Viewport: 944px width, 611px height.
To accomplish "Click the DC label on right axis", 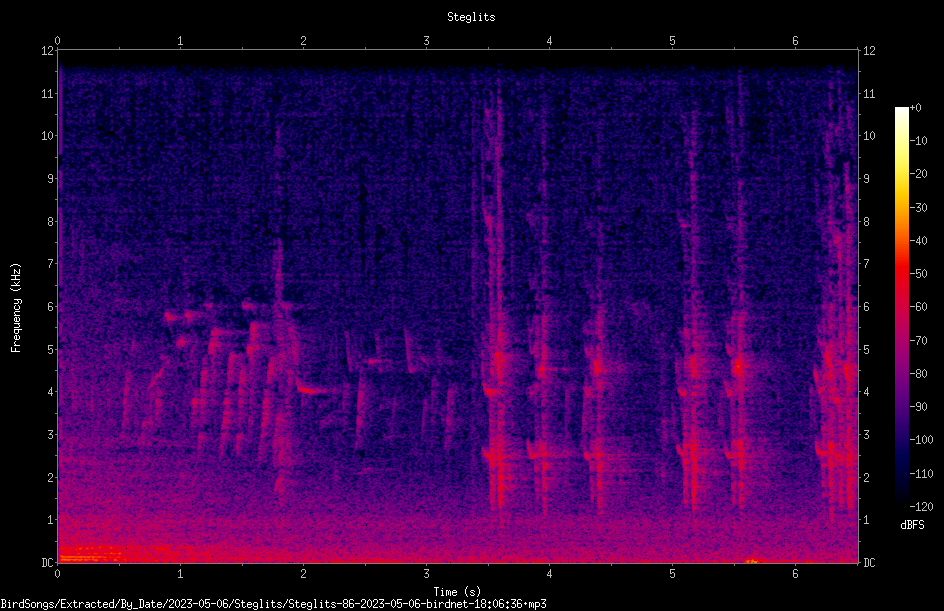I will [869, 562].
